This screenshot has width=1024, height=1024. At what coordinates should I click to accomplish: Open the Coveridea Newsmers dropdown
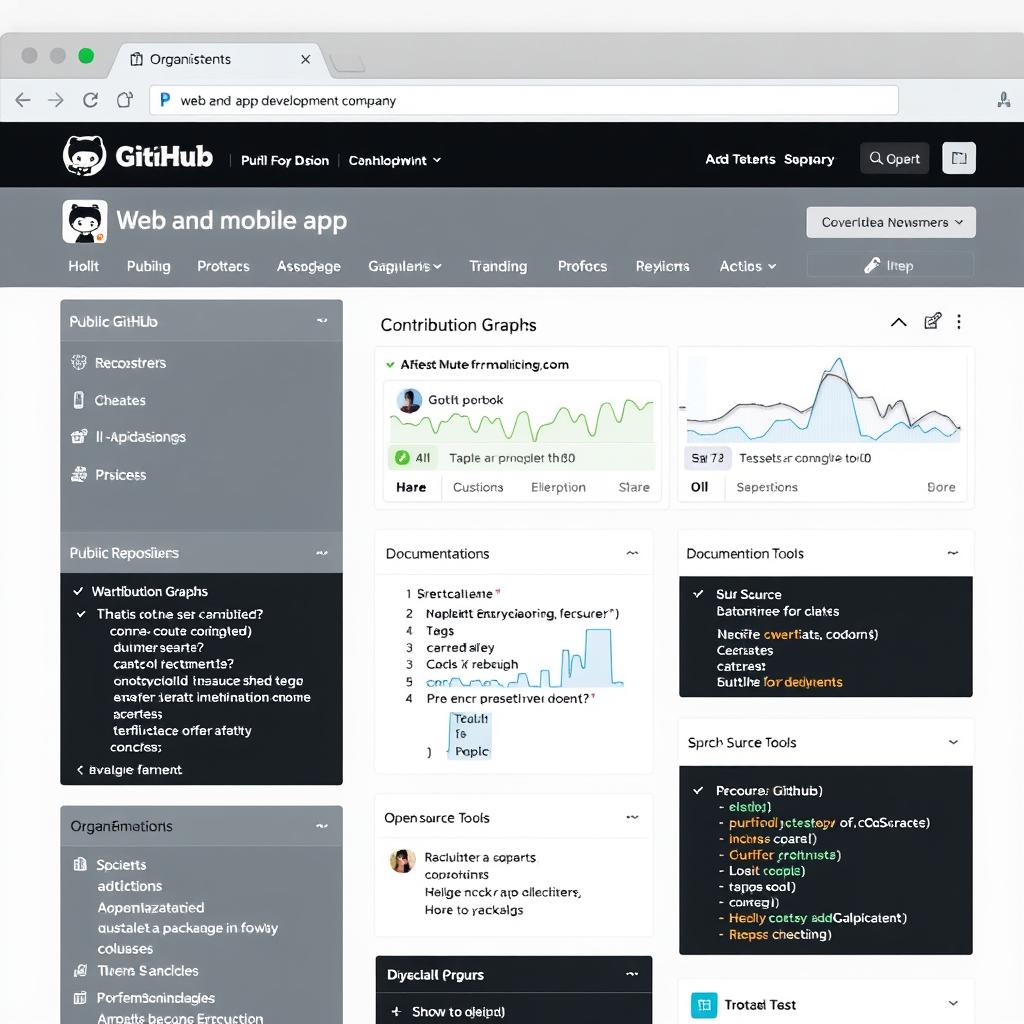tap(890, 222)
